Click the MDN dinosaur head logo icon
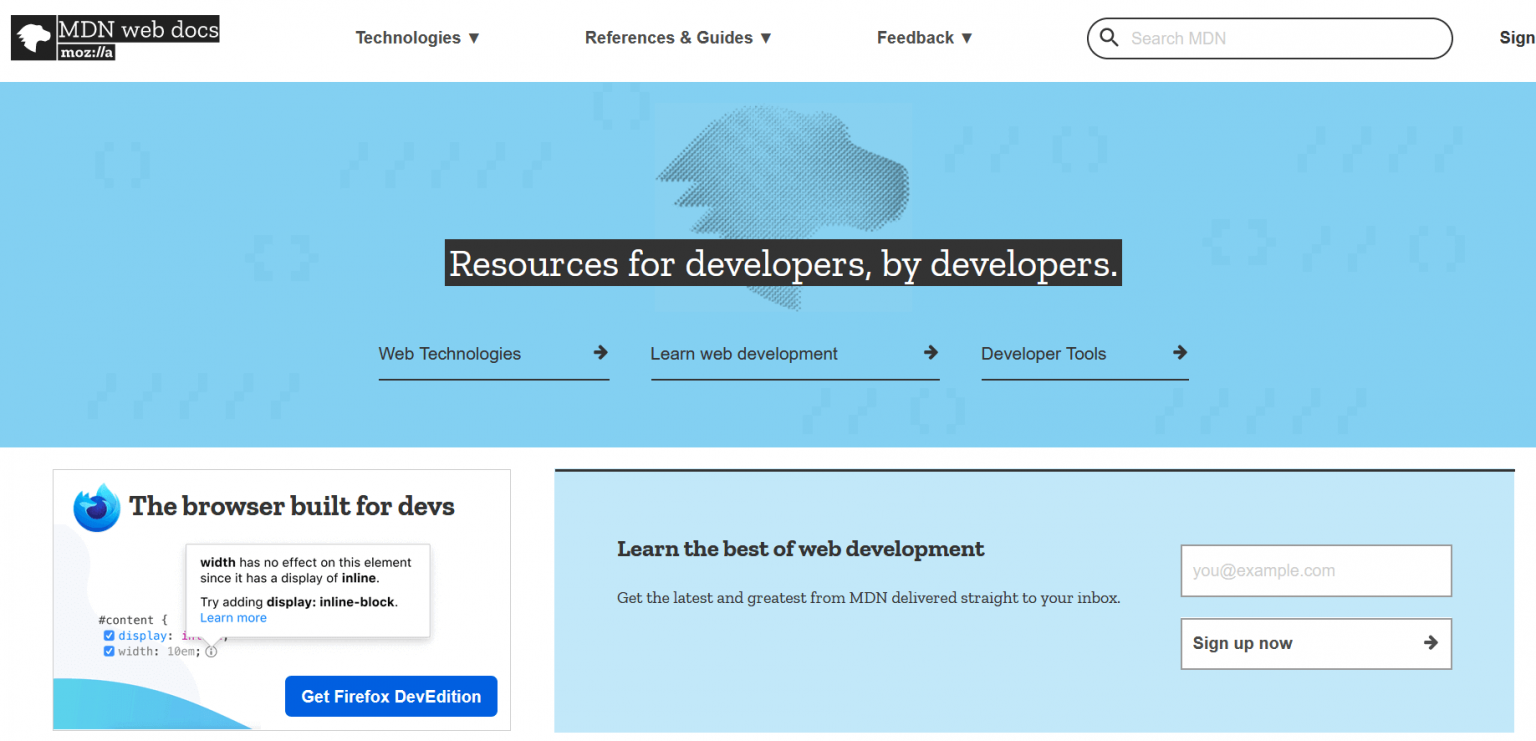 coord(33,38)
